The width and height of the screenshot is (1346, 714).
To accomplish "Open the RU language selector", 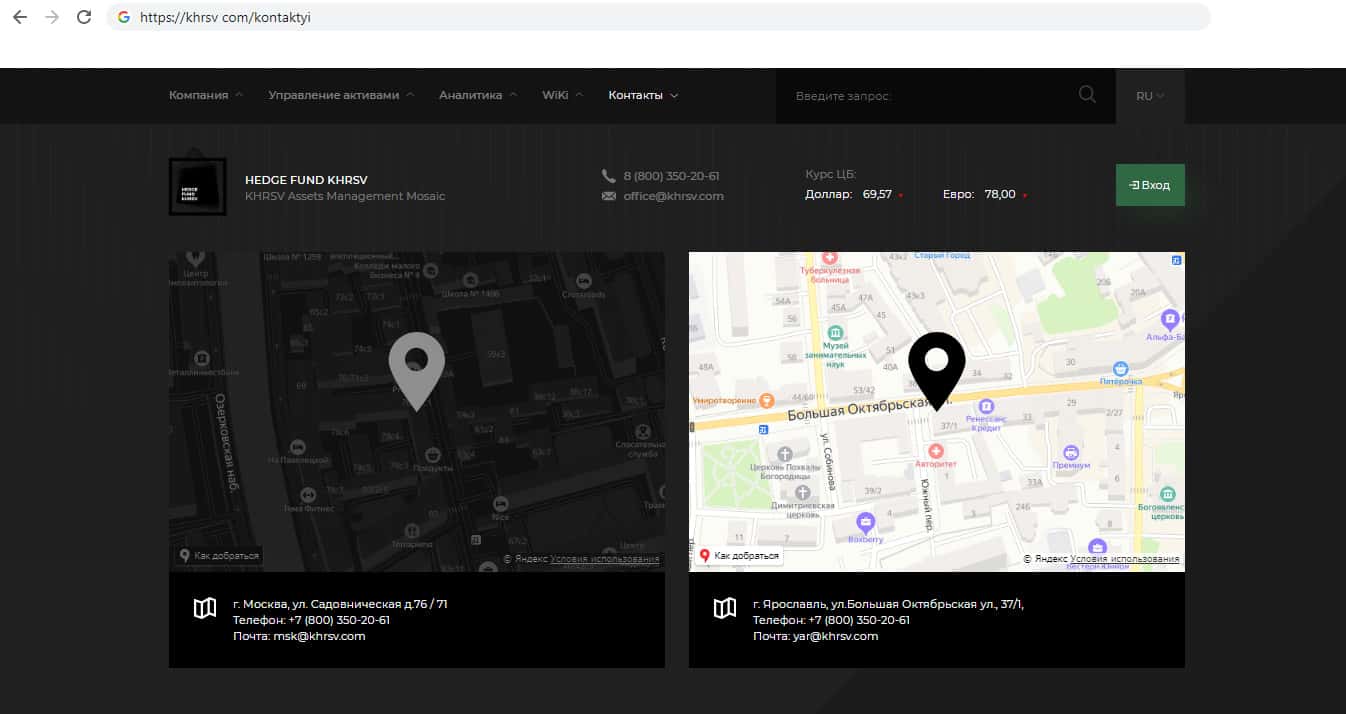I will click(1150, 96).
